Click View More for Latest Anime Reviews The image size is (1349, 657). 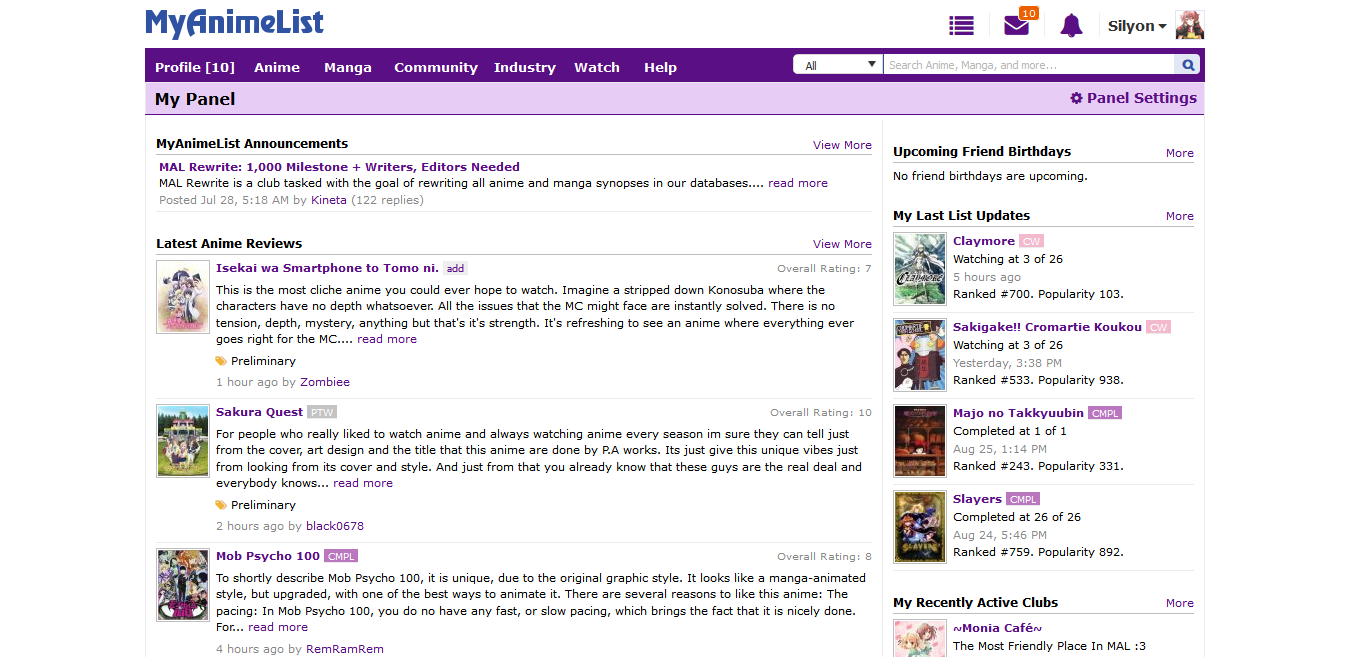tap(842, 244)
